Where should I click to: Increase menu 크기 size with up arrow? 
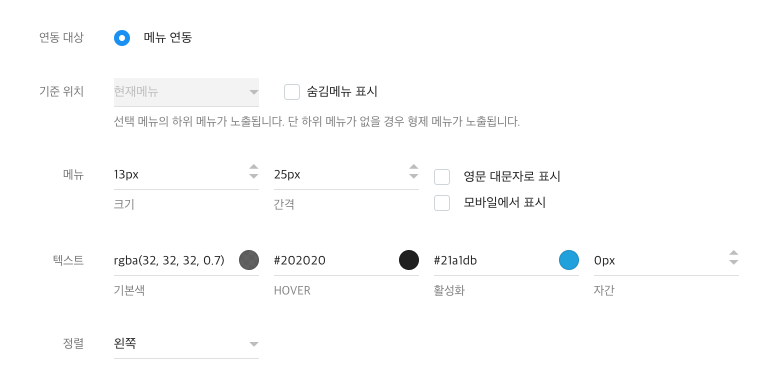point(254,167)
